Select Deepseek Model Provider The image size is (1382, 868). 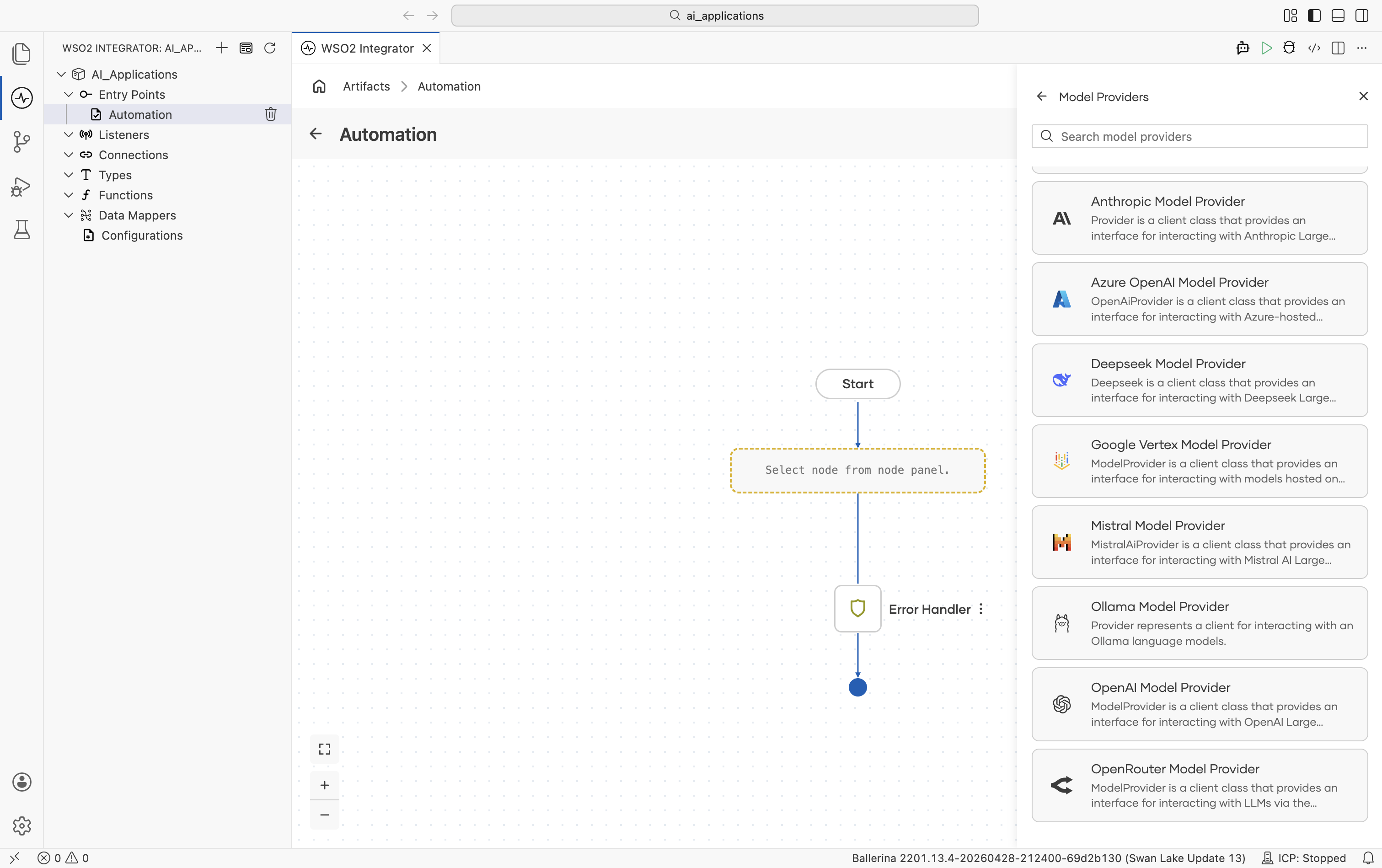point(1200,380)
